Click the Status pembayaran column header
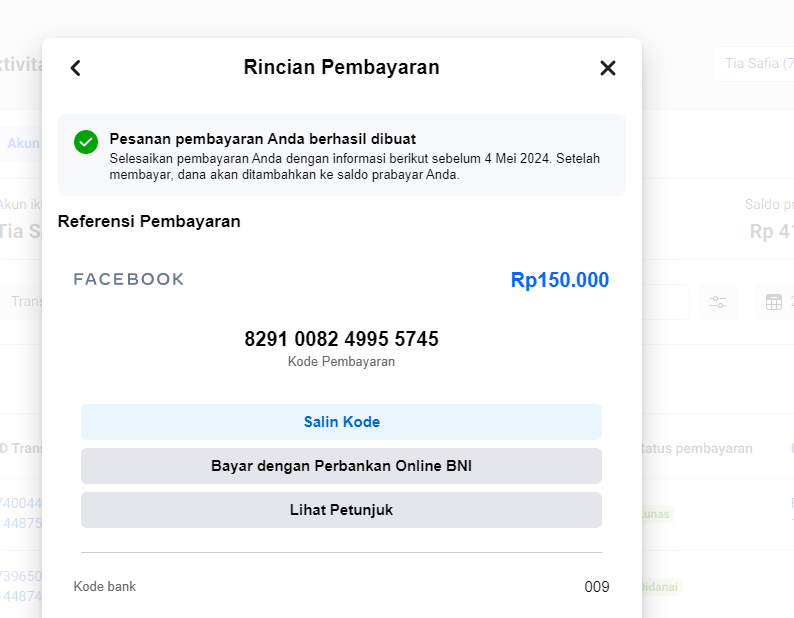 click(x=698, y=449)
